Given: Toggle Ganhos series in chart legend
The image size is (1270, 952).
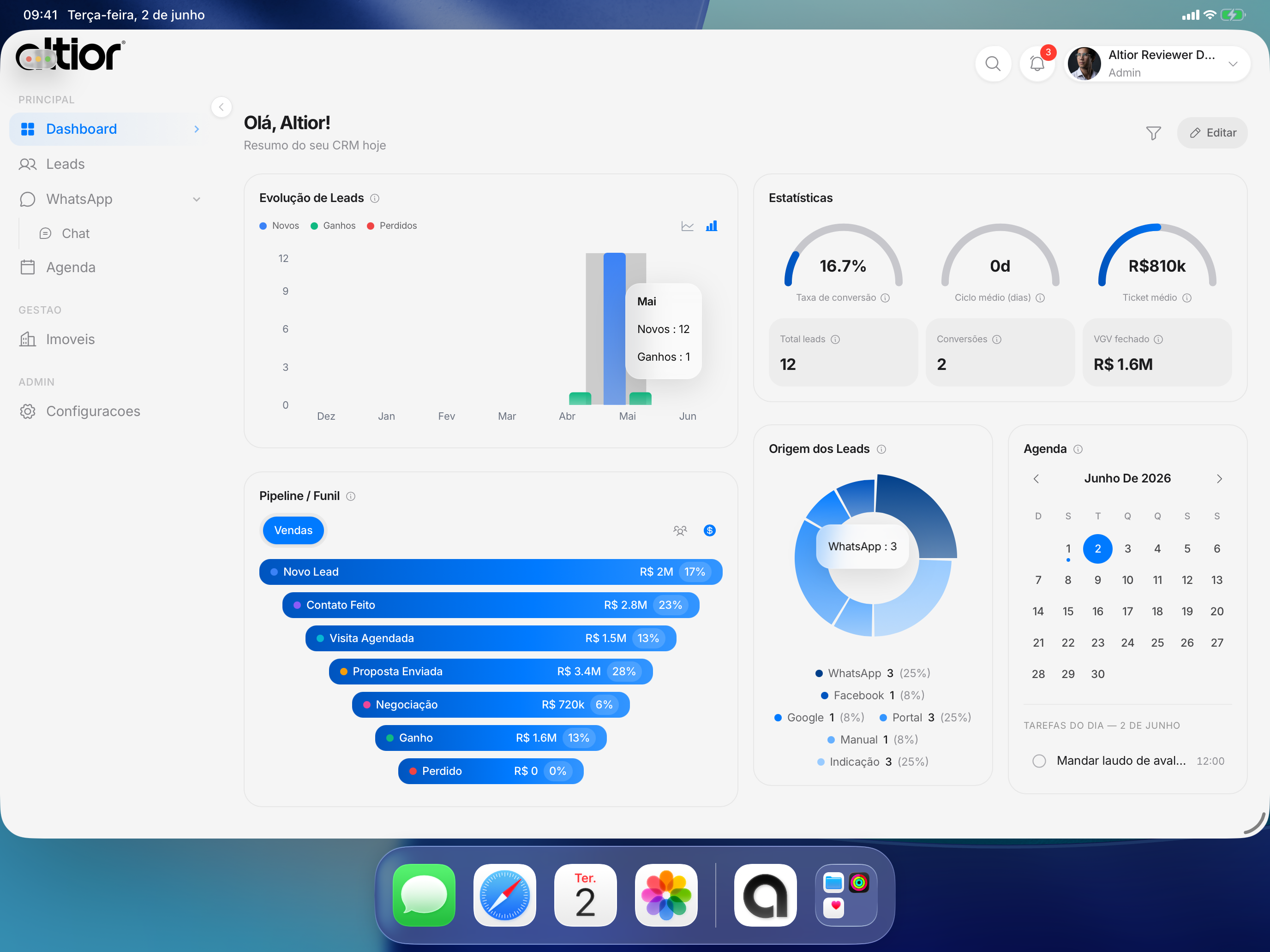Looking at the screenshot, I should pyautogui.click(x=333, y=226).
